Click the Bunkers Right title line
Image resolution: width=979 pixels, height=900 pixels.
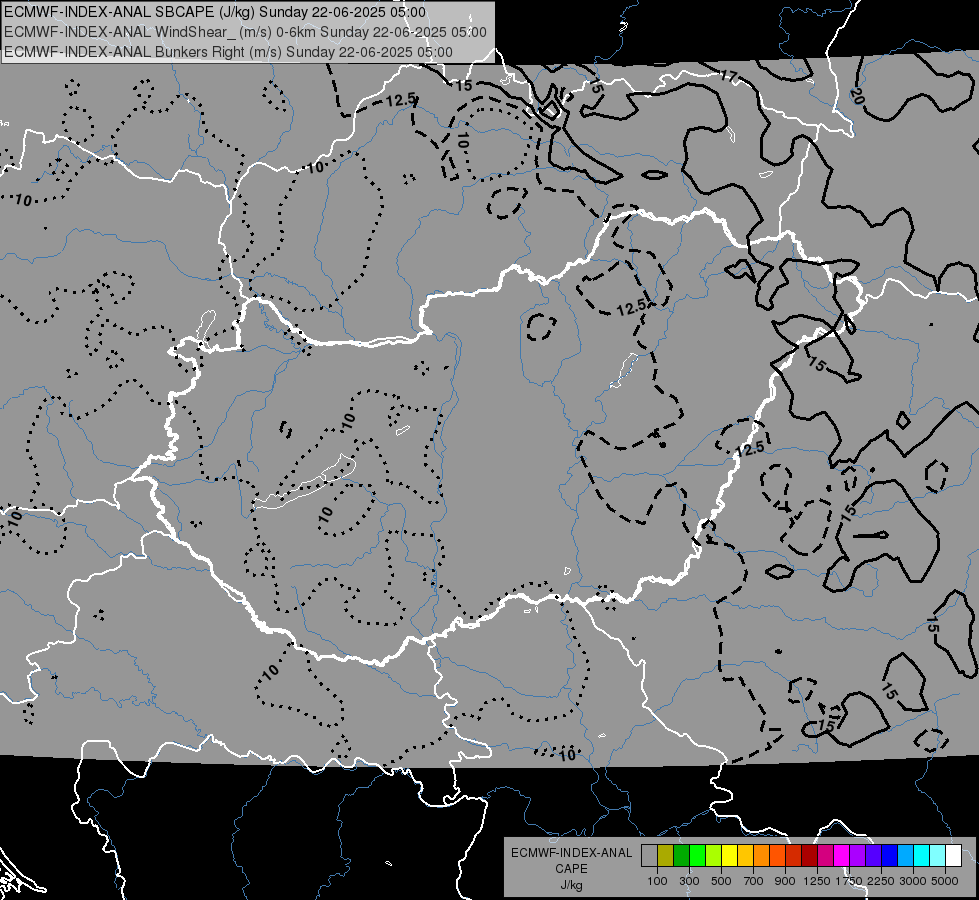click(x=228, y=52)
